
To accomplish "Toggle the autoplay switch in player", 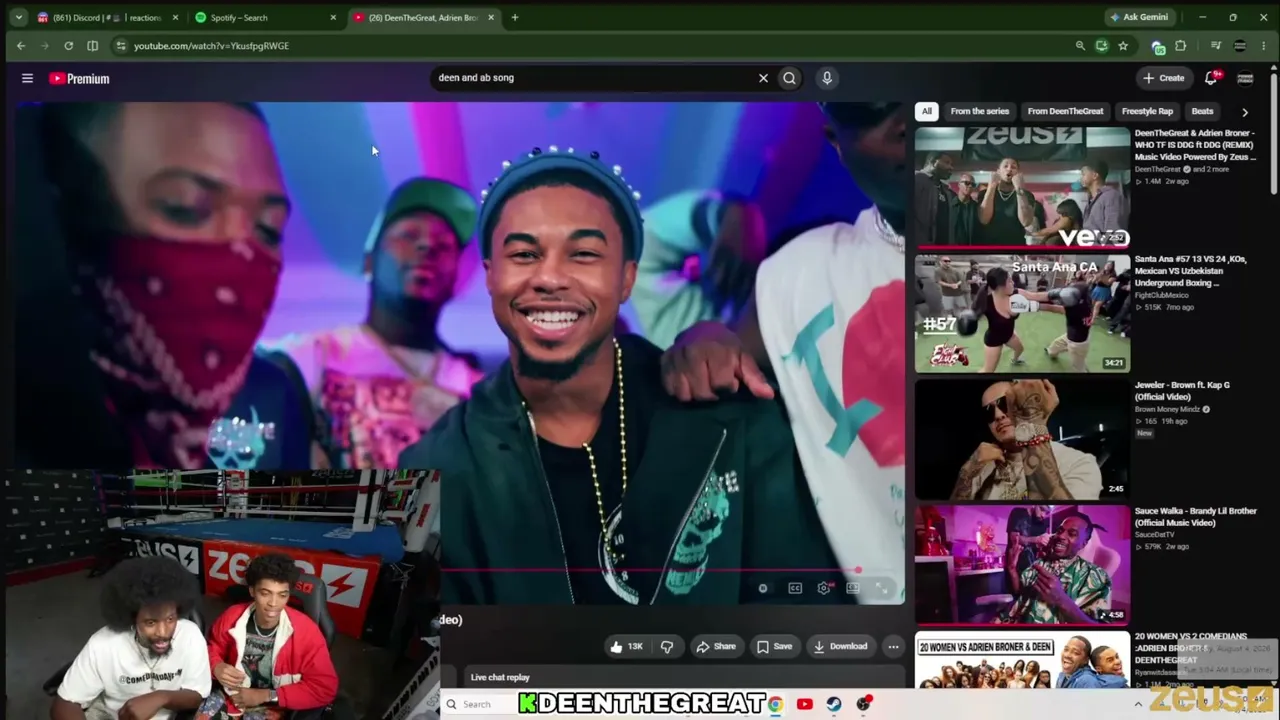I will [x=763, y=588].
